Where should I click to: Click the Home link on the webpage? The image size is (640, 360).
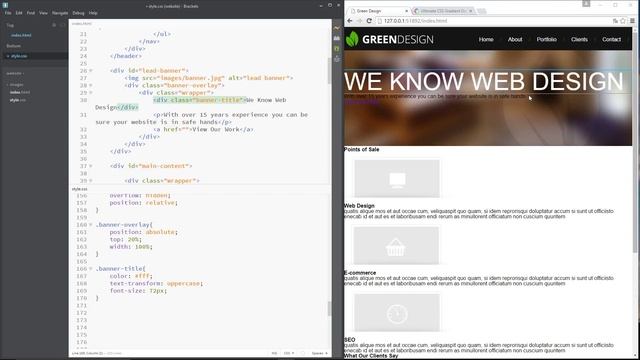[486, 40]
